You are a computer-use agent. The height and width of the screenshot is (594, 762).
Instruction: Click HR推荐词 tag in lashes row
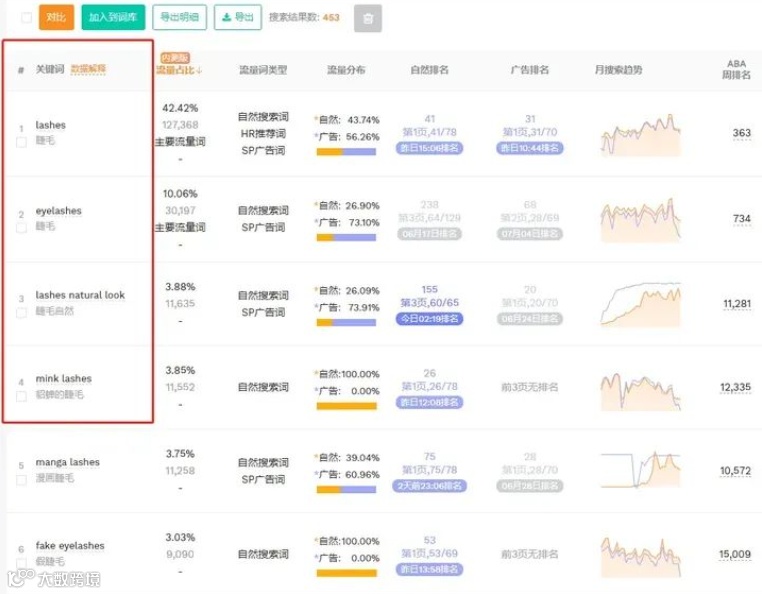click(263, 134)
